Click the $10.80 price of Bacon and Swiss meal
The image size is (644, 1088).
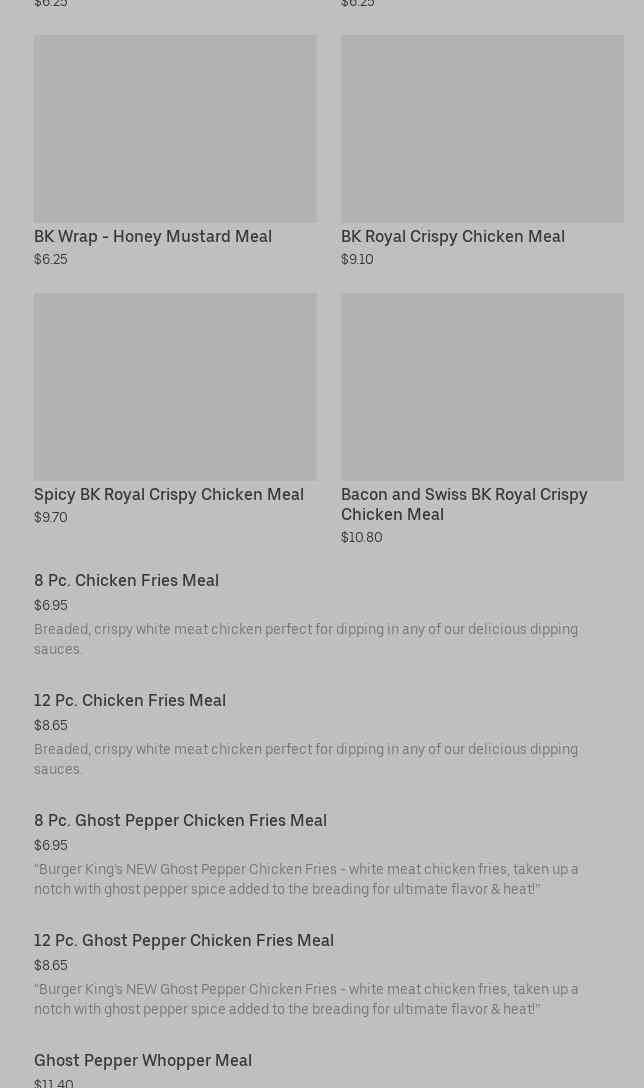(x=361, y=538)
